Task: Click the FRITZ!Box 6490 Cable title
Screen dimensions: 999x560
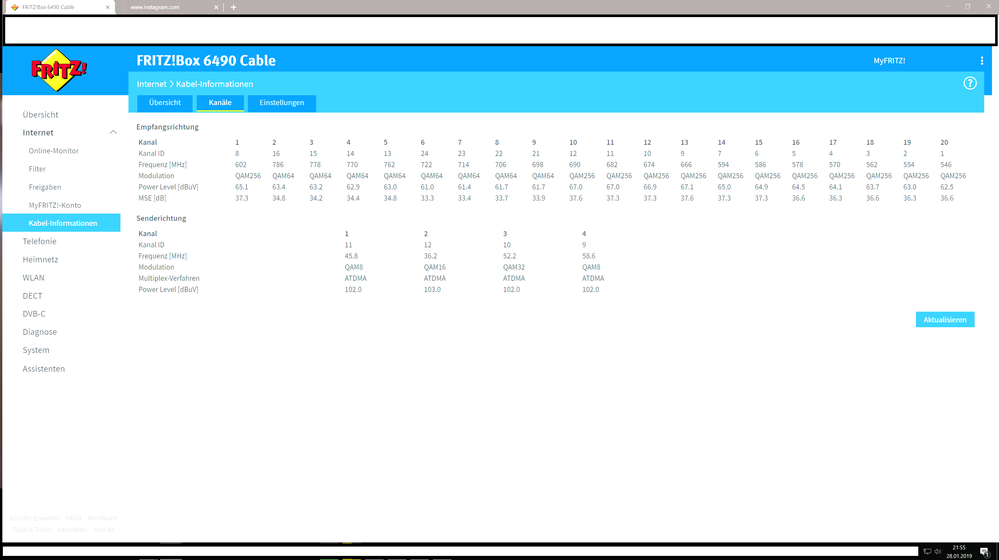Action: [206, 61]
